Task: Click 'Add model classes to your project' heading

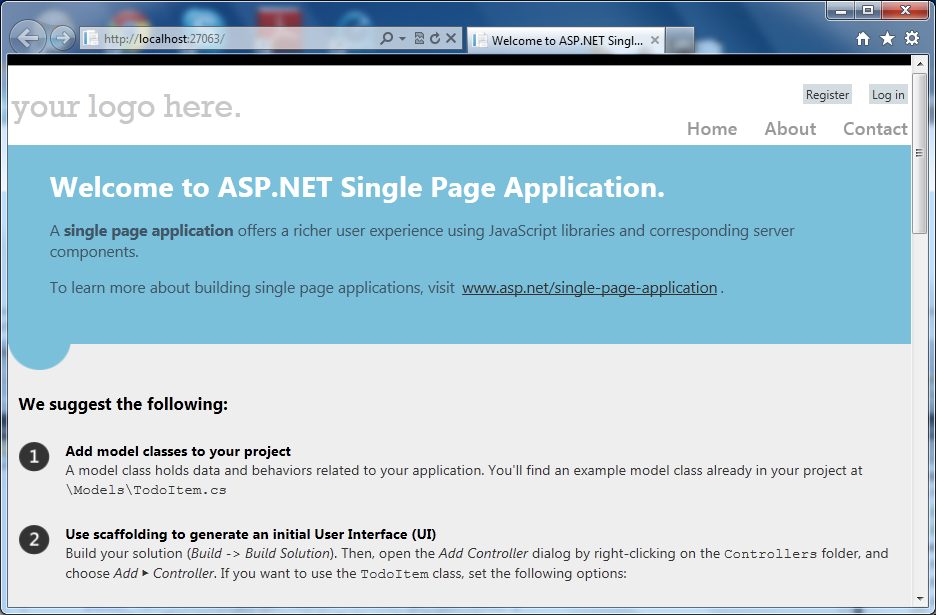Action: tap(178, 451)
